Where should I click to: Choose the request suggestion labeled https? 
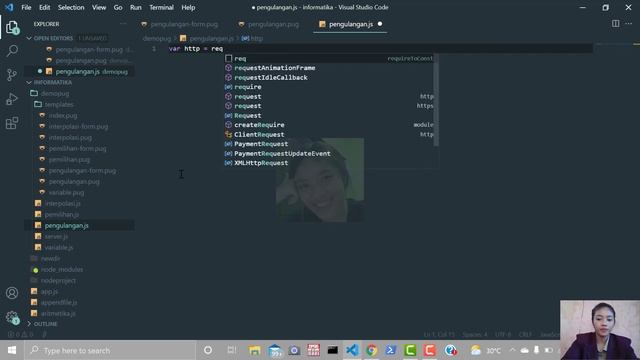[331, 106]
